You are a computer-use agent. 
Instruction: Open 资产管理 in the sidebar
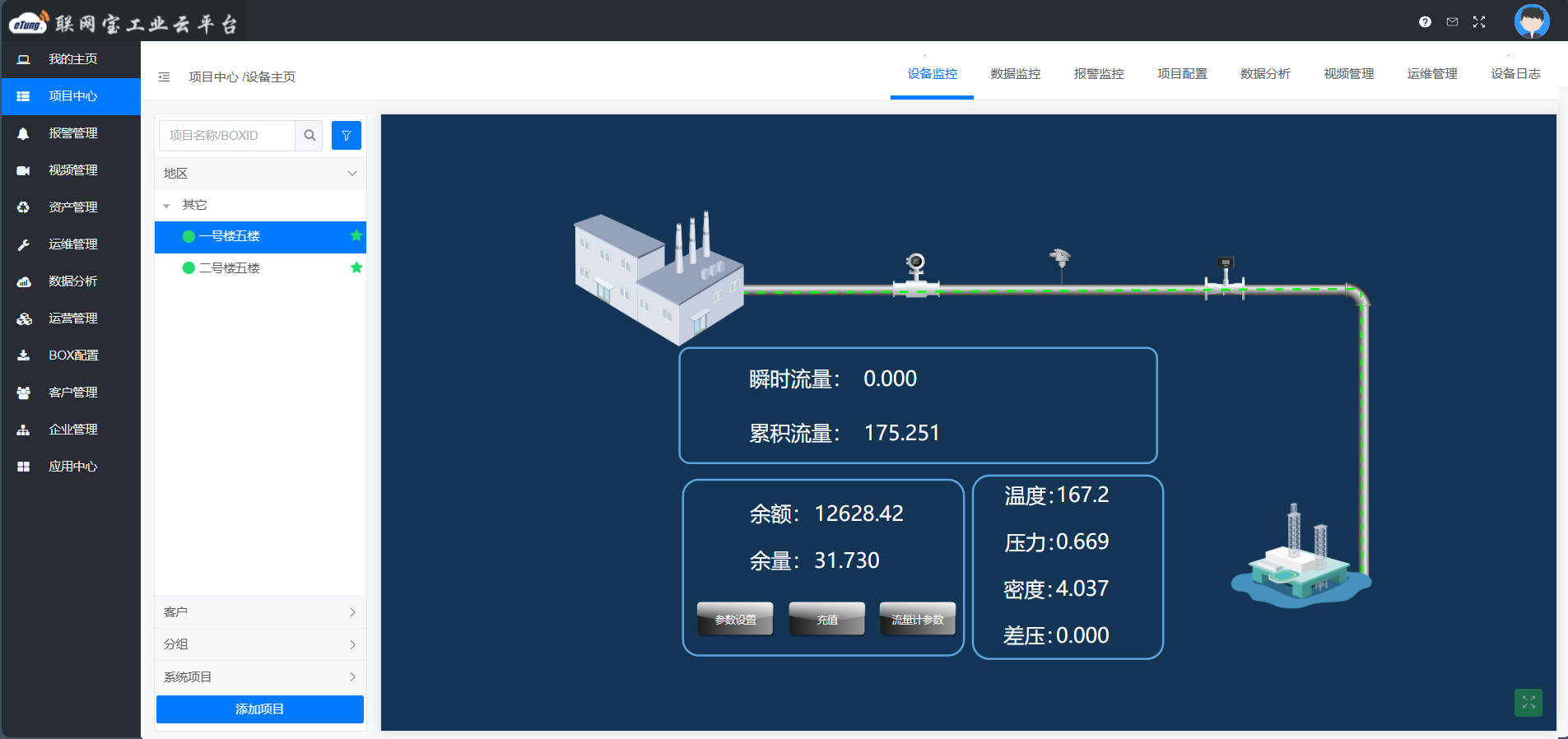(x=71, y=207)
